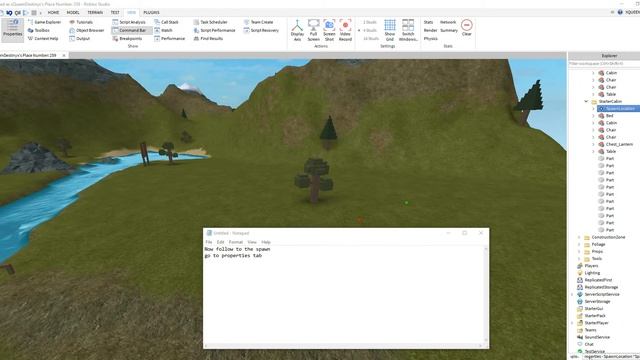Open Notepad Format menu

point(236,242)
